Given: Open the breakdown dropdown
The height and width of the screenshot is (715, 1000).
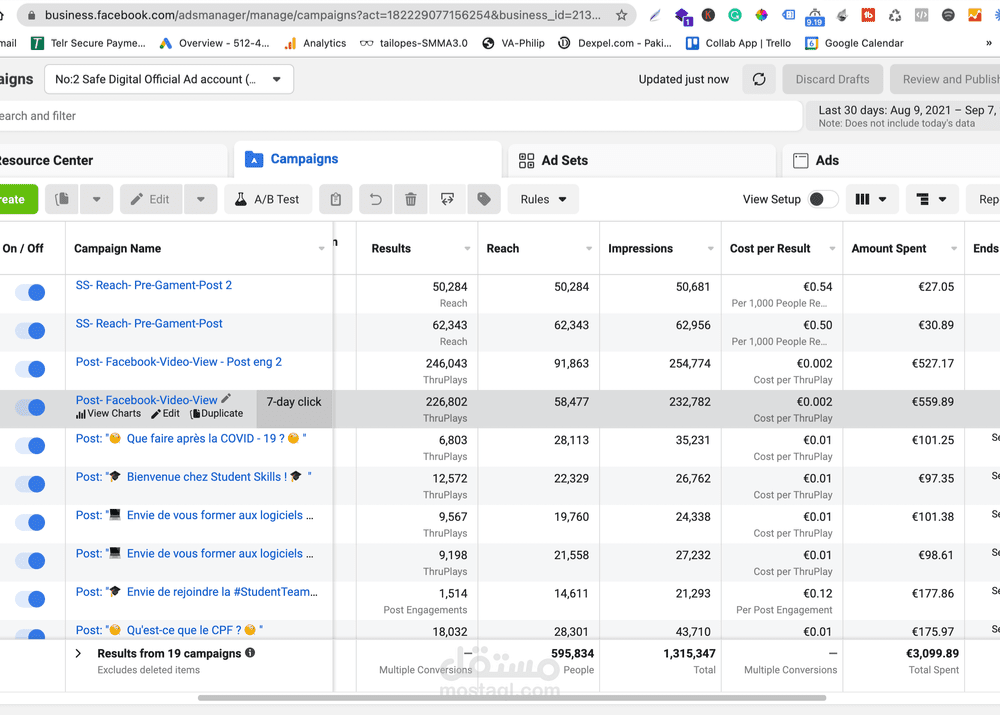Looking at the screenshot, I should pos(931,199).
